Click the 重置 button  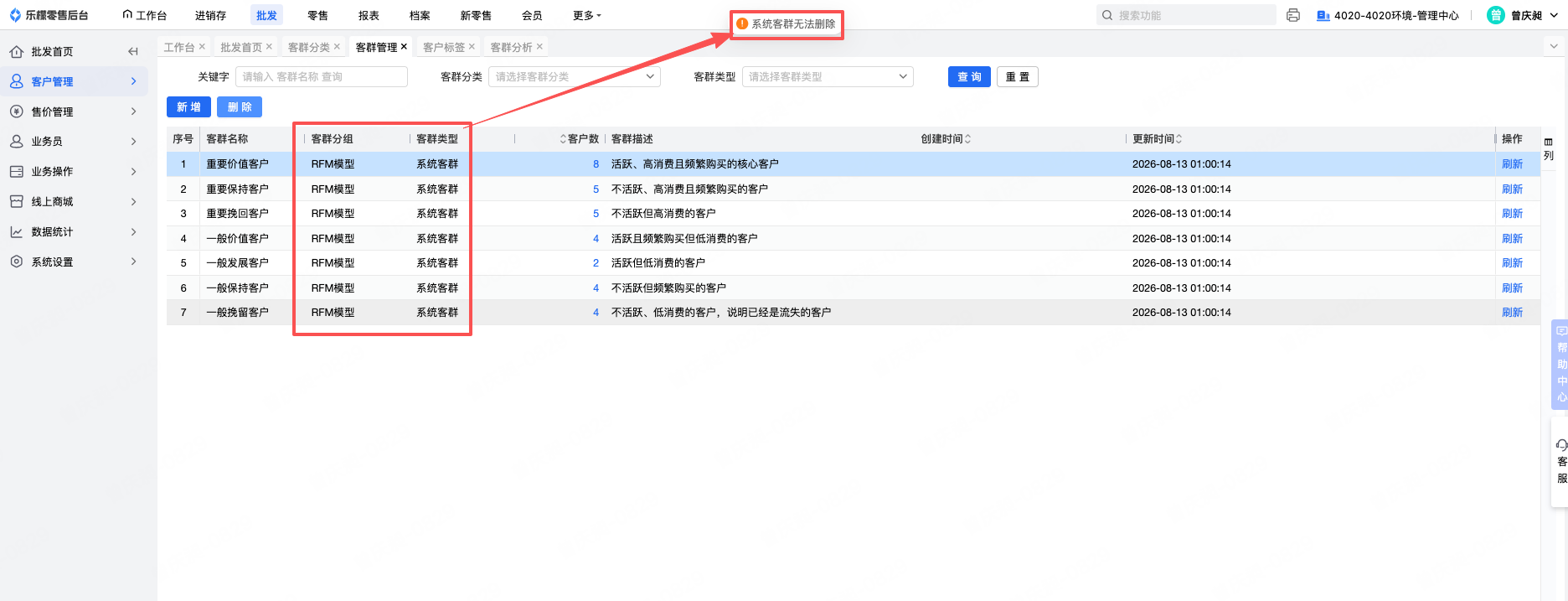click(x=1018, y=77)
